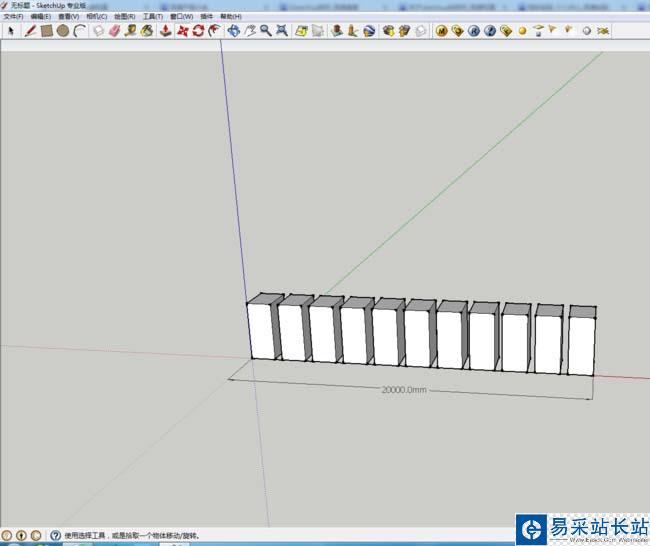Image resolution: width=650 pixels, height=546 pixels.
Task: Activate the Circle tool
Action: [x=62, y=31]
